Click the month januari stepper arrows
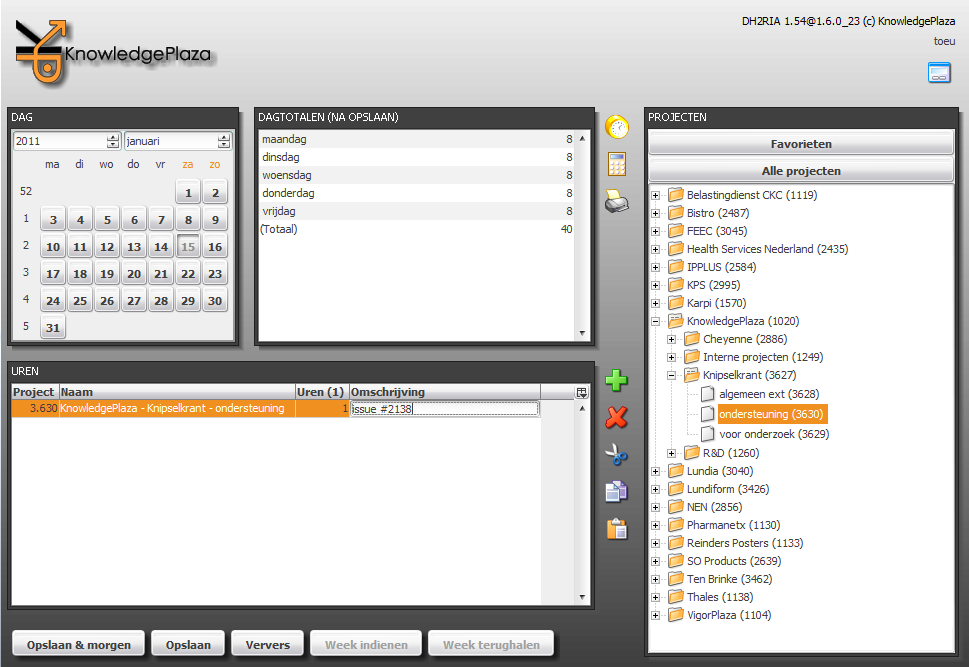 click(224, 141)
